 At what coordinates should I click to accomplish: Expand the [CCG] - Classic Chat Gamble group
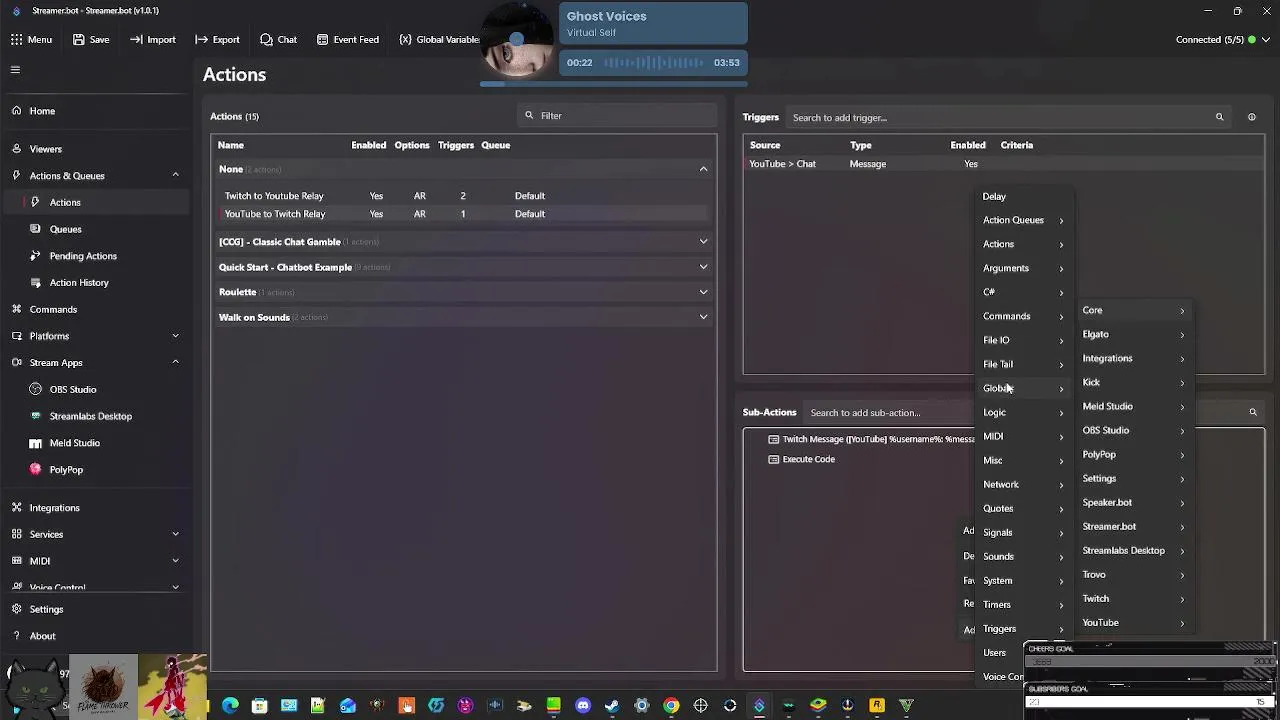point(703,242)
